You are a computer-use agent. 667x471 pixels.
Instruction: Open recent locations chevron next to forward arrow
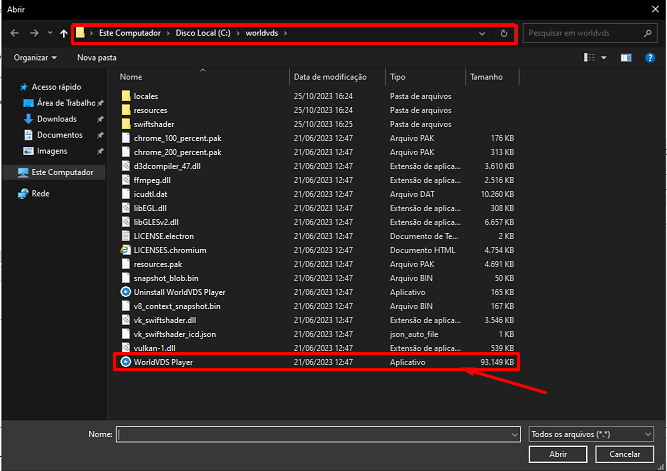click(50, 33)
